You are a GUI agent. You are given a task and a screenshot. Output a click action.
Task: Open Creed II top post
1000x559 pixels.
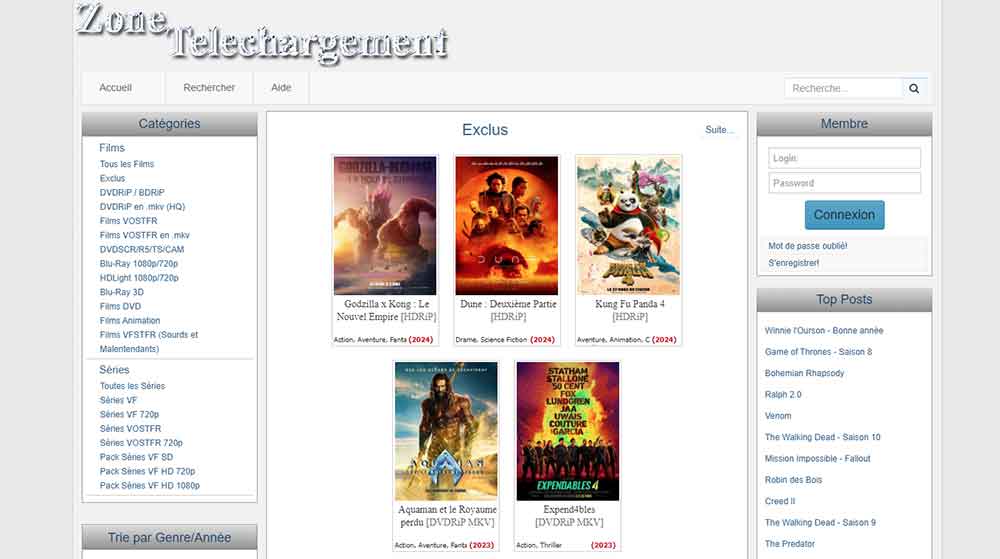780,502
